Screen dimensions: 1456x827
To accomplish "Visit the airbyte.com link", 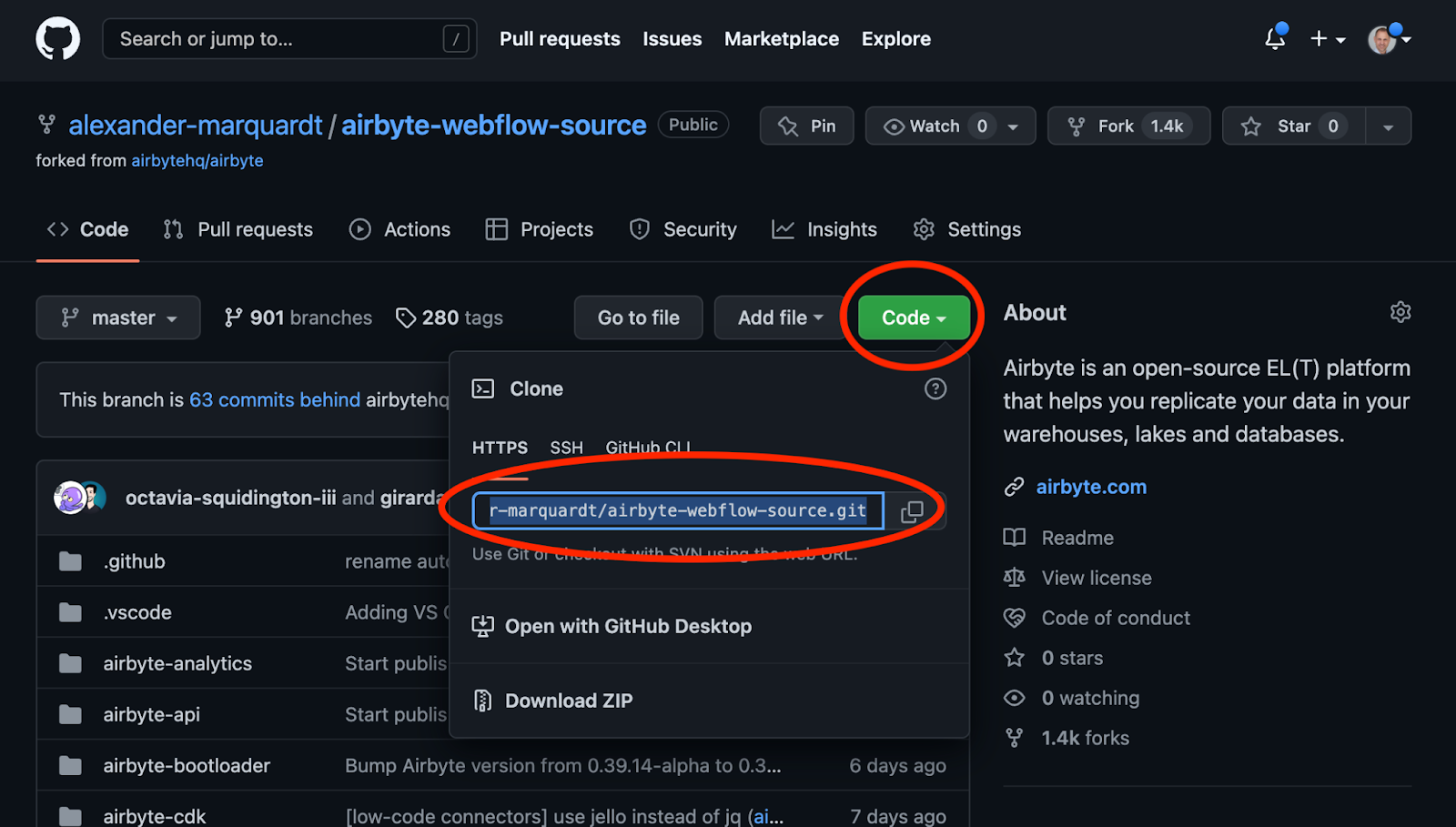I will coord(1090,487).
